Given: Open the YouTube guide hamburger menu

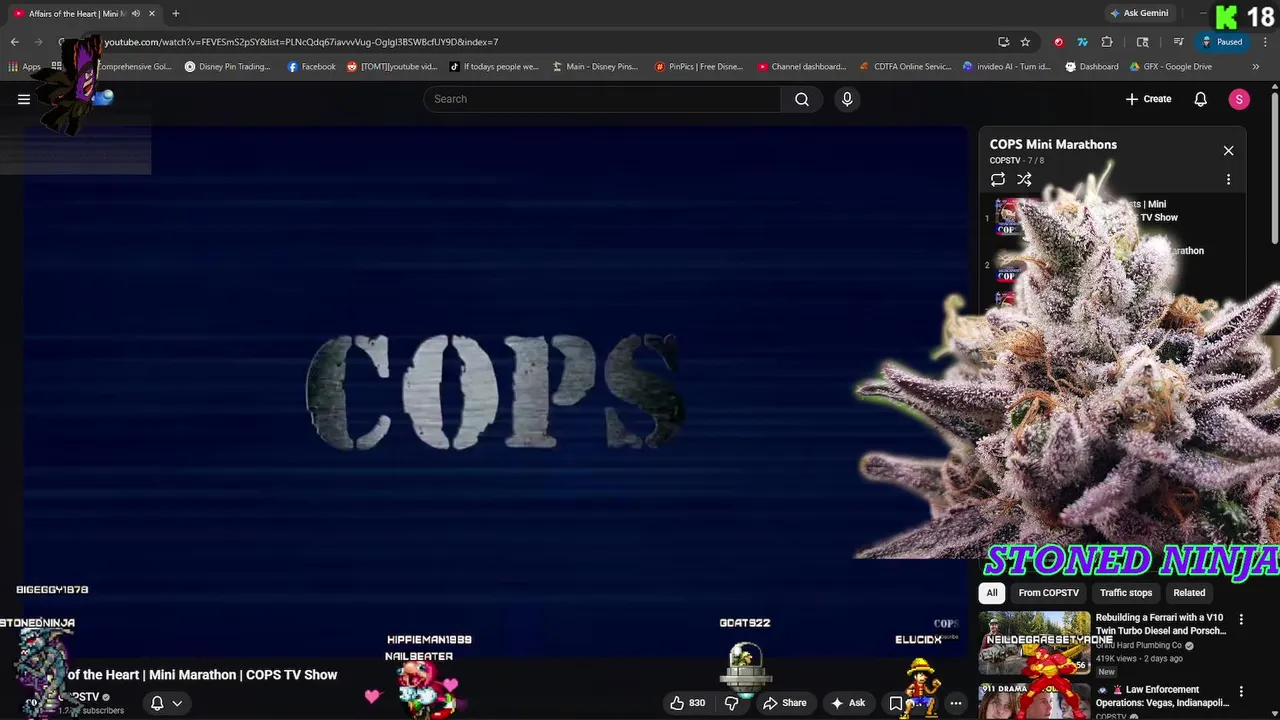Looking at the screenshot, I should [x=24, y=99].
